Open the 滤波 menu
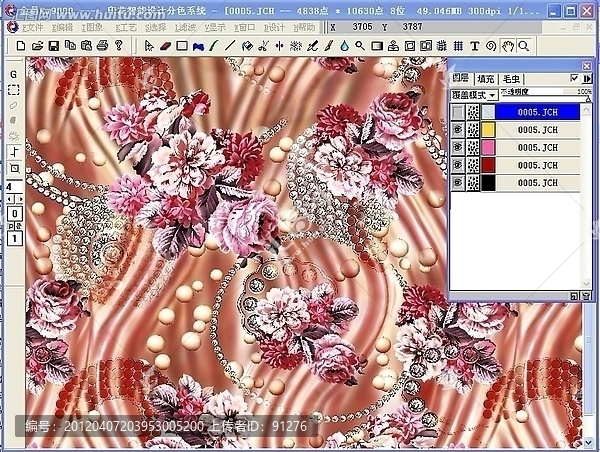This screenshot has width=600, height=452. 185,28
